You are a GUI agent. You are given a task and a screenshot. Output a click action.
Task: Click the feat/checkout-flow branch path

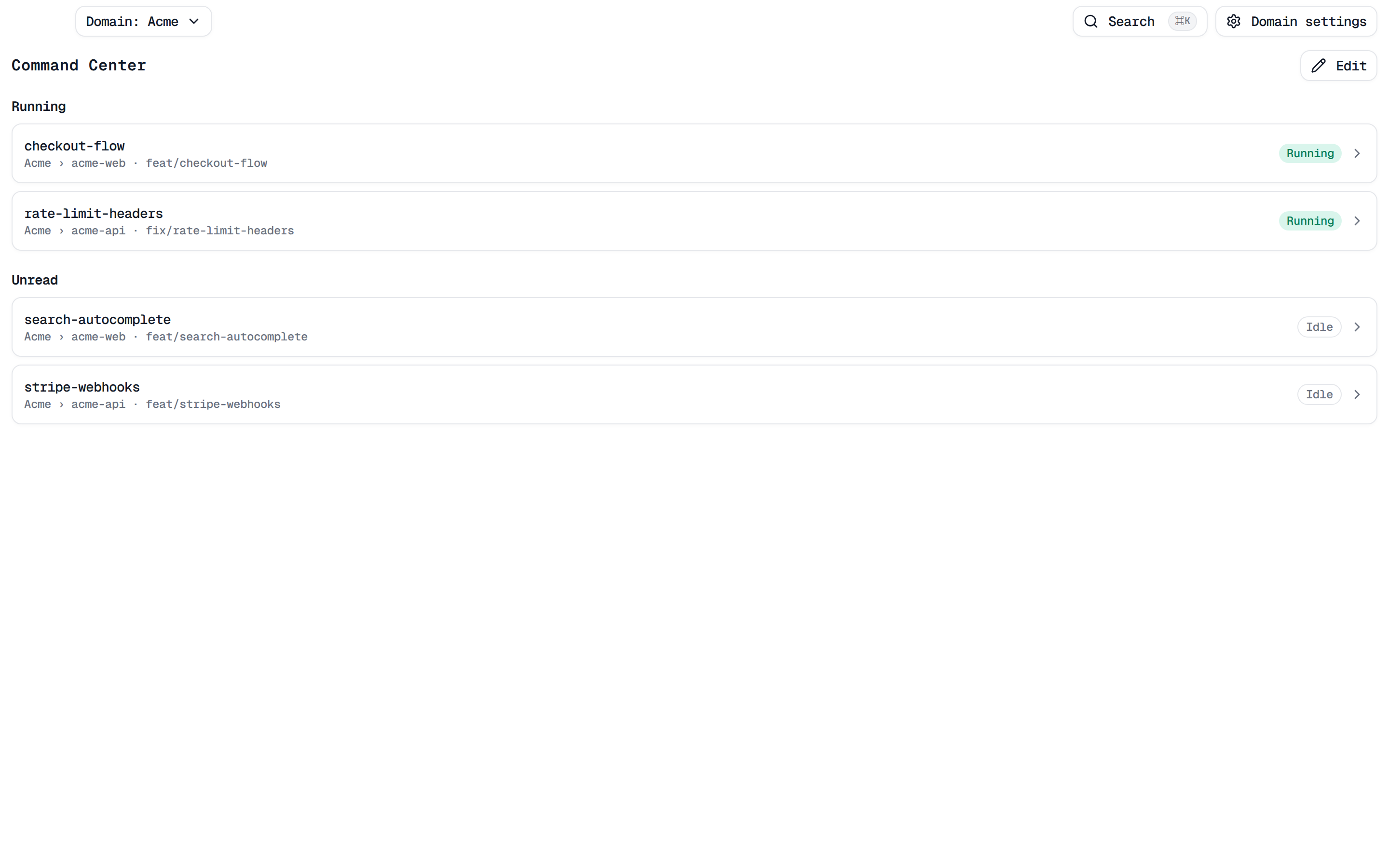coord(206,163)
